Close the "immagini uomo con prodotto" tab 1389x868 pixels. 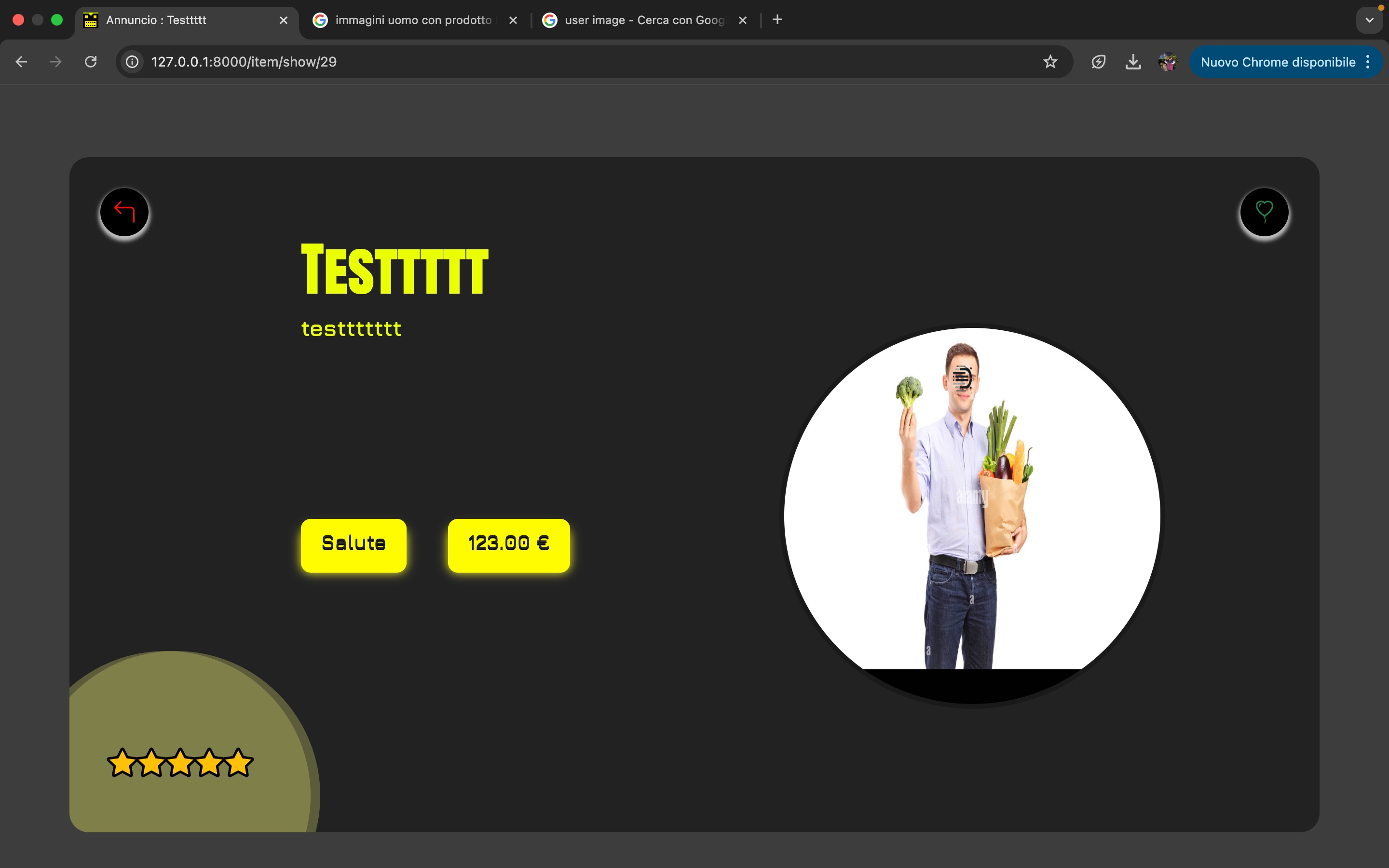click(x=513, y=20)
